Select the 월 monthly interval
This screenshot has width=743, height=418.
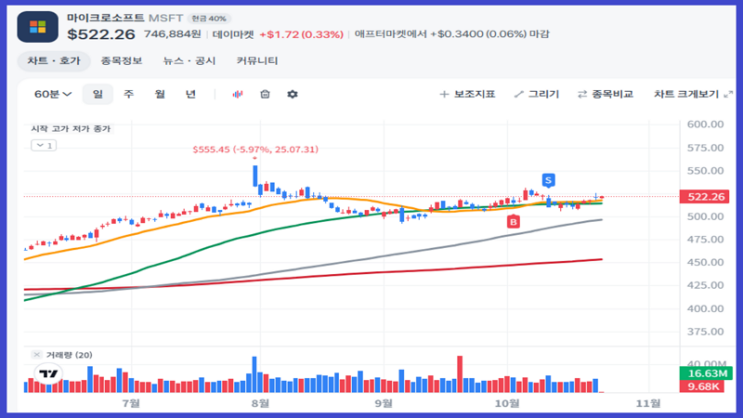point(160,94)
